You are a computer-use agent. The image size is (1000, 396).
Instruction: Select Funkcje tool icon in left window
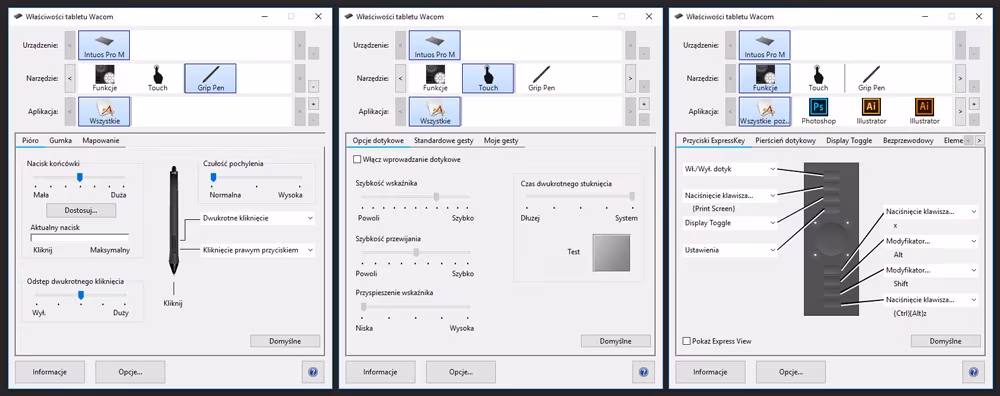tap(105, 78)
